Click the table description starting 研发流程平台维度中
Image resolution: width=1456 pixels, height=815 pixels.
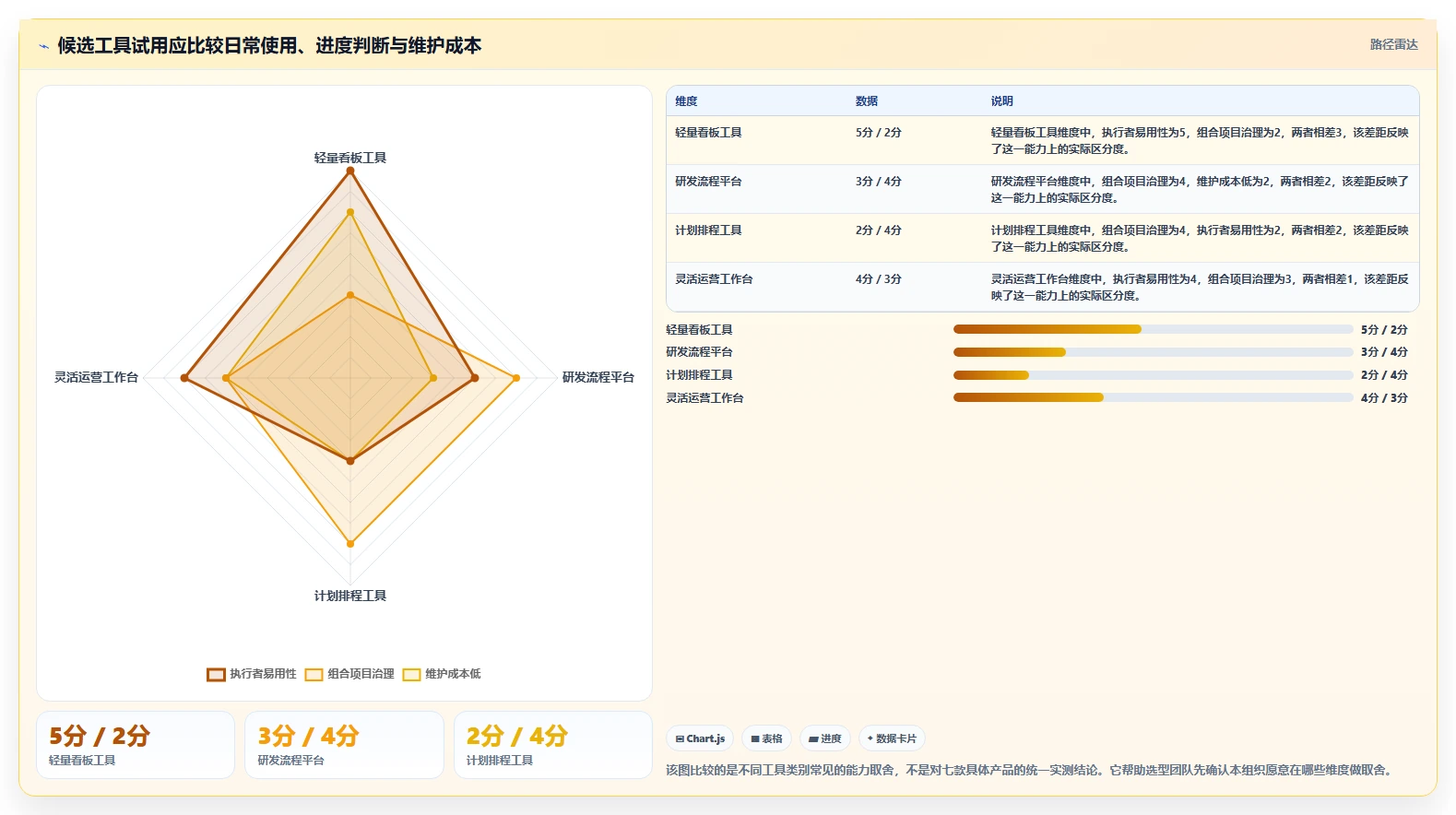pos(1200,190)
